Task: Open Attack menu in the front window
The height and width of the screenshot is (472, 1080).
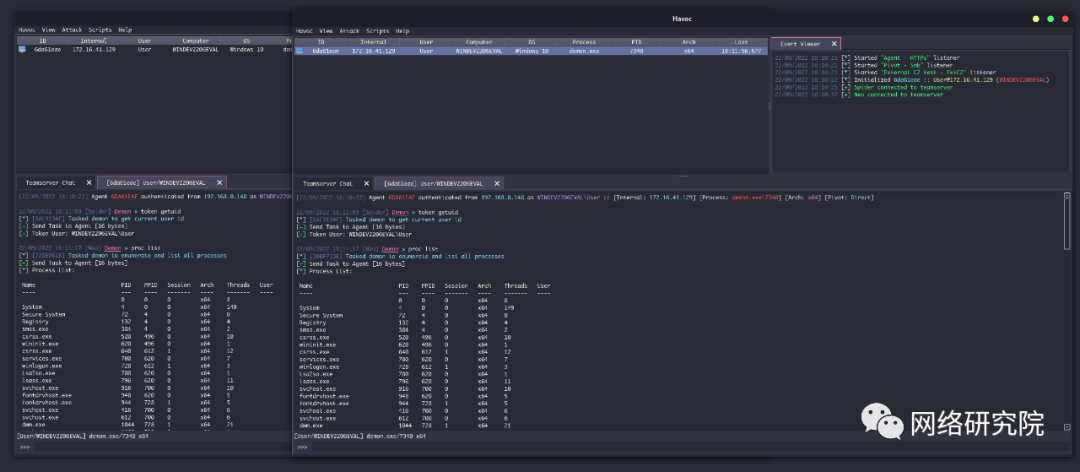Action: [349, 31]
